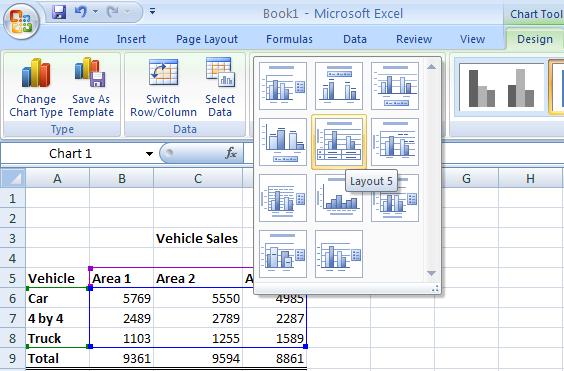Click the Save icon in Quick Access Toolbar
The image size is (564, 371).
point(59,12)
